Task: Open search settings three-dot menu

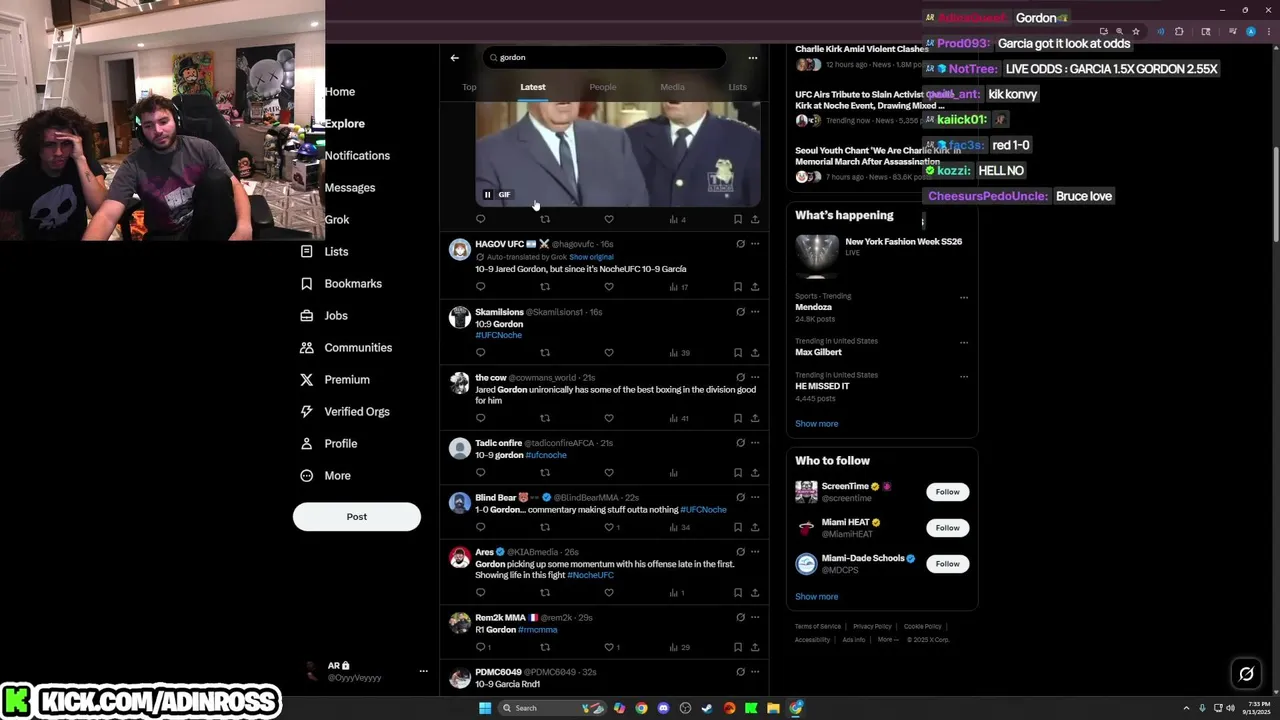Action: point(753,58)
